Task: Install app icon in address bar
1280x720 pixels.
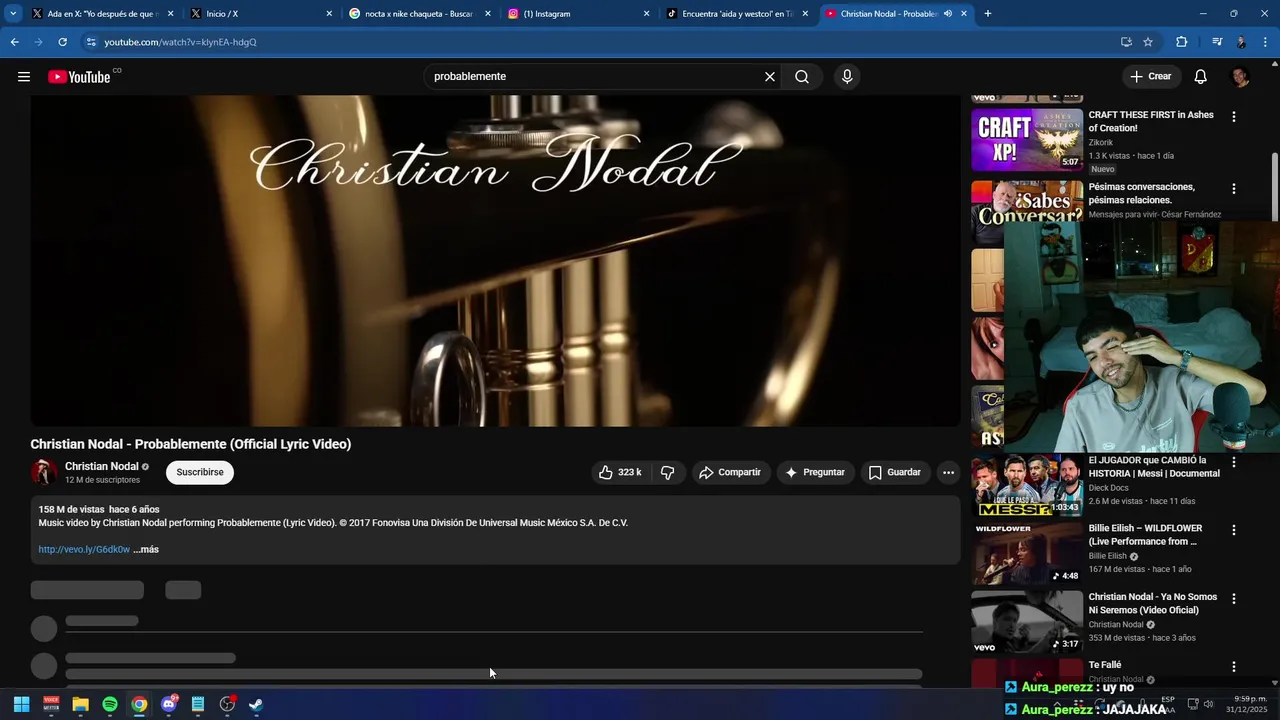Action: tap(1126, 42)
